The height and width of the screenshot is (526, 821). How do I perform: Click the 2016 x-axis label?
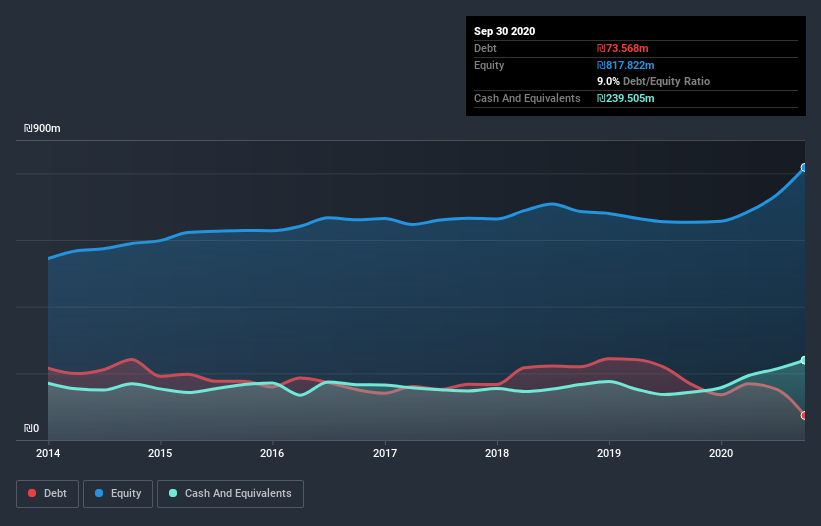(x=272, y=454)
